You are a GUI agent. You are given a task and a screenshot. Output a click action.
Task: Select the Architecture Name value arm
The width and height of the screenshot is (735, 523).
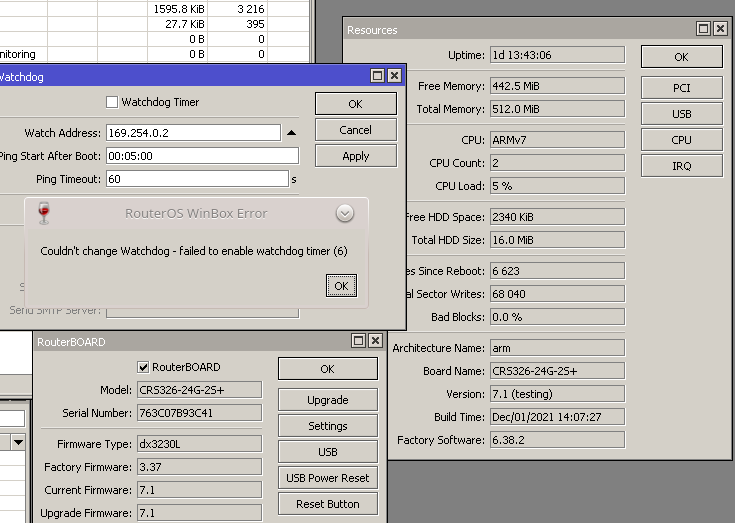tap(557, 348)
